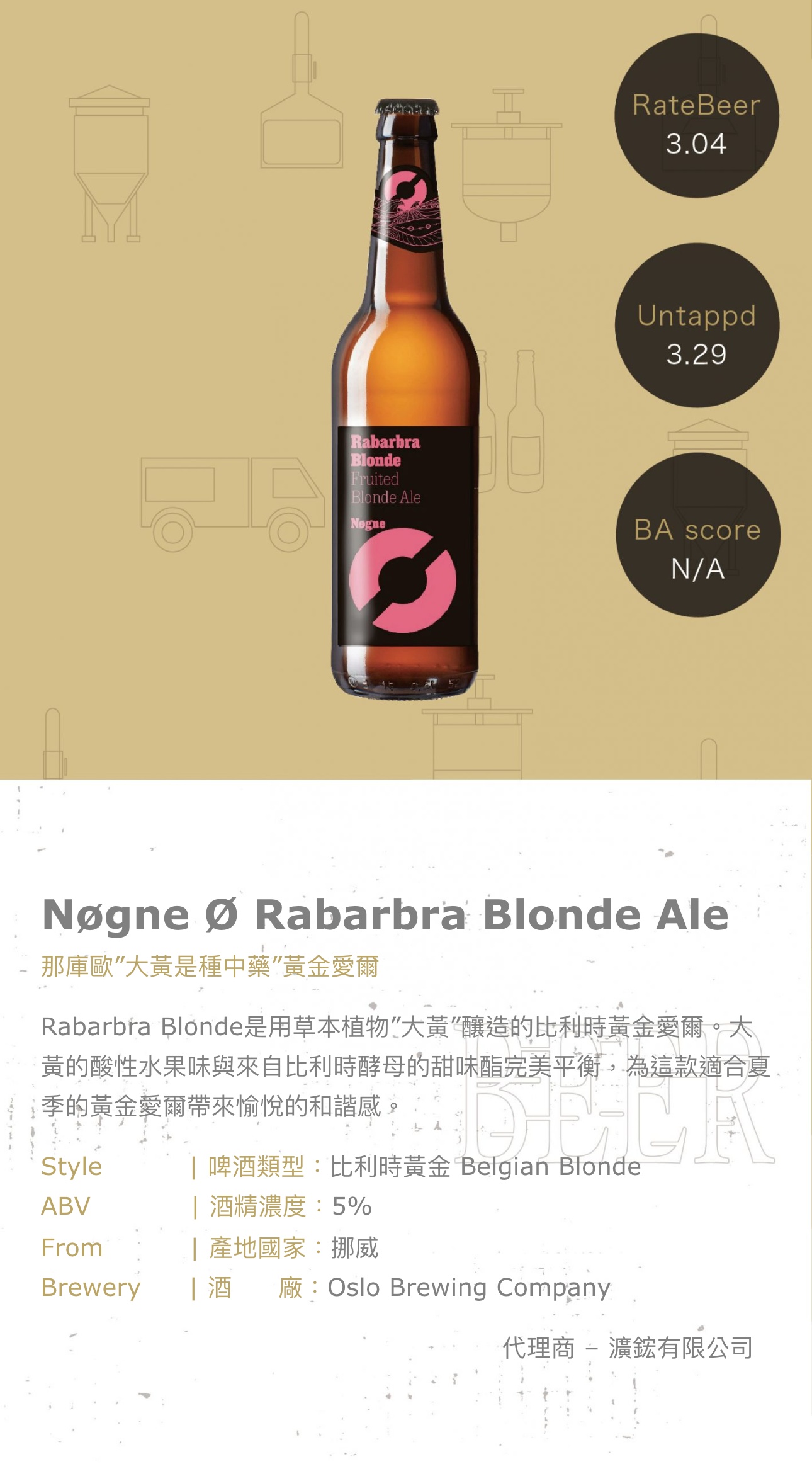Screen dimensions: 812x1464
Task: Click the RateBeer 3.04 score badge
Action: (697, 115)
